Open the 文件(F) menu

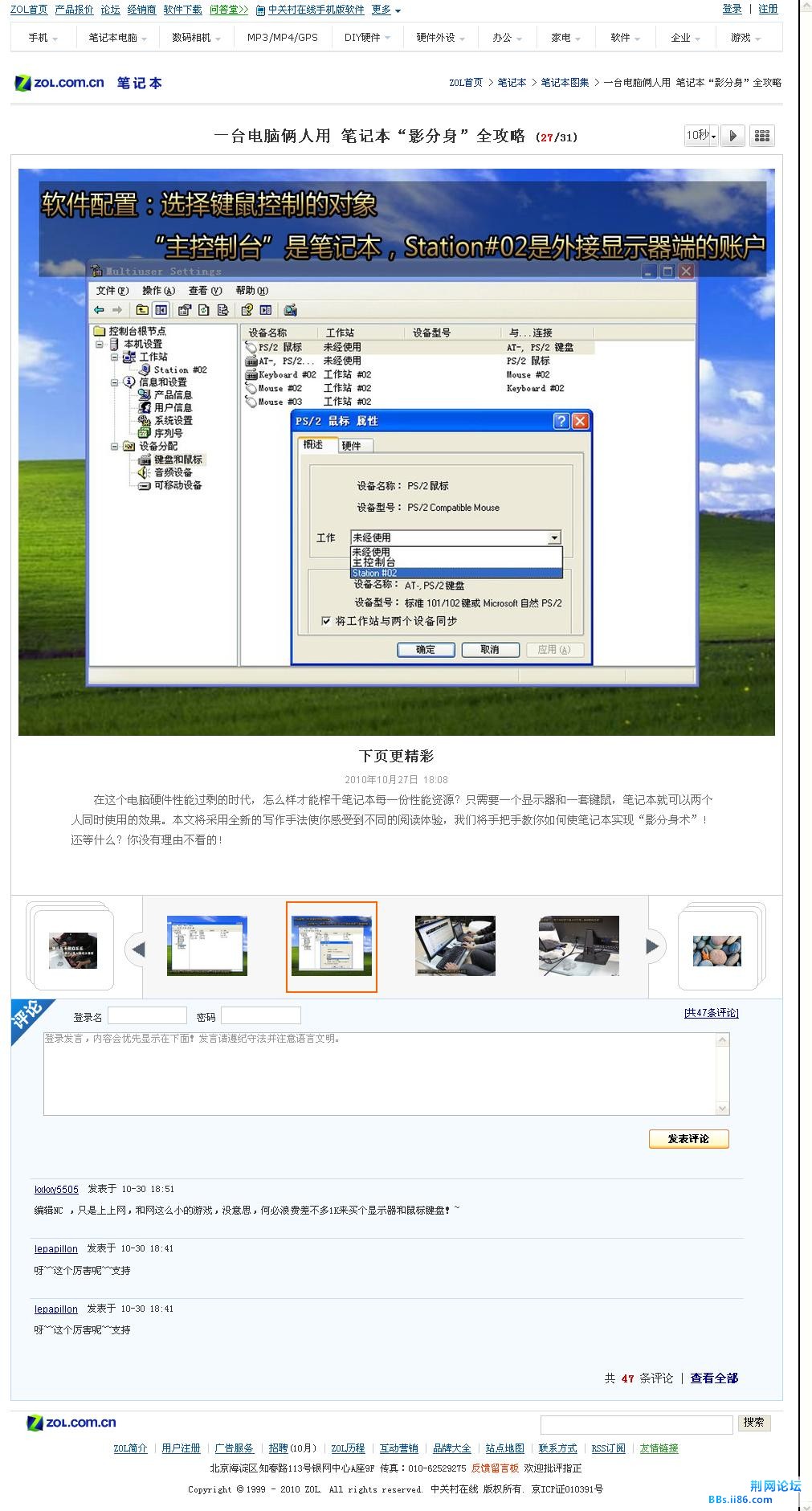[x=112, y=291]
